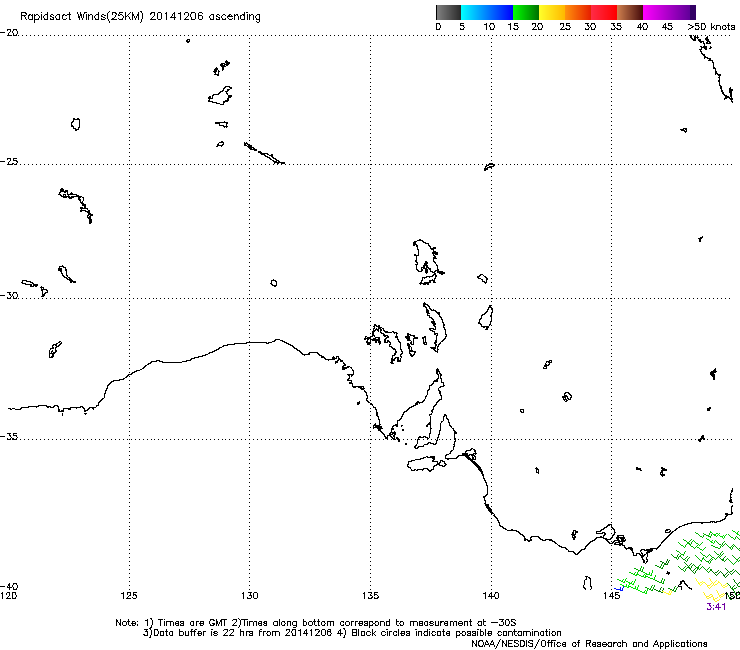Viewport: 740px width, 650px height.
Task: Click the '25' legend scale number
Action: [x=565, y=27]
